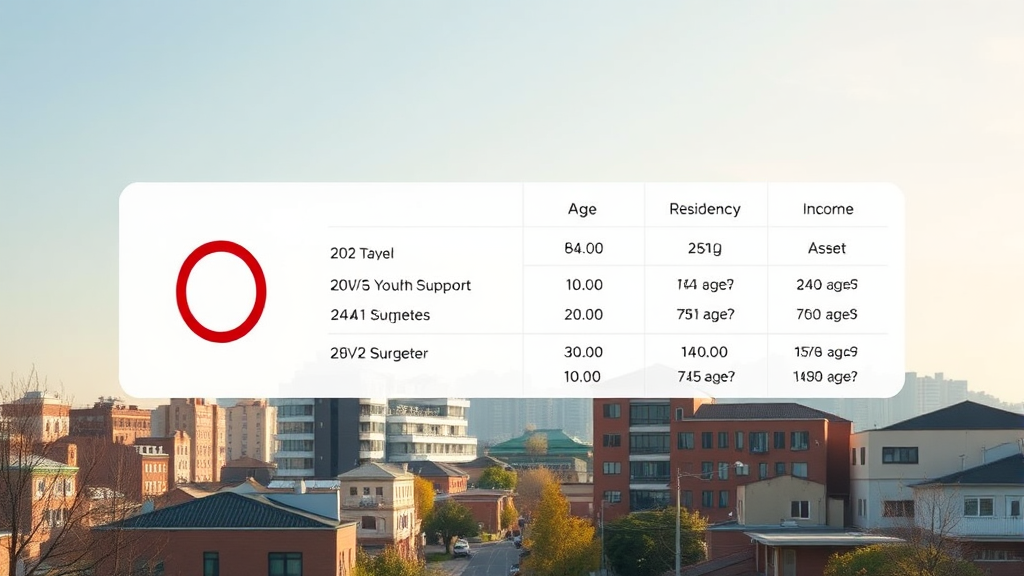This screenshot has width=1024, height=576.
Task: Select the 28V2 Surgeter row label
Action: click(x=379, y=353)
